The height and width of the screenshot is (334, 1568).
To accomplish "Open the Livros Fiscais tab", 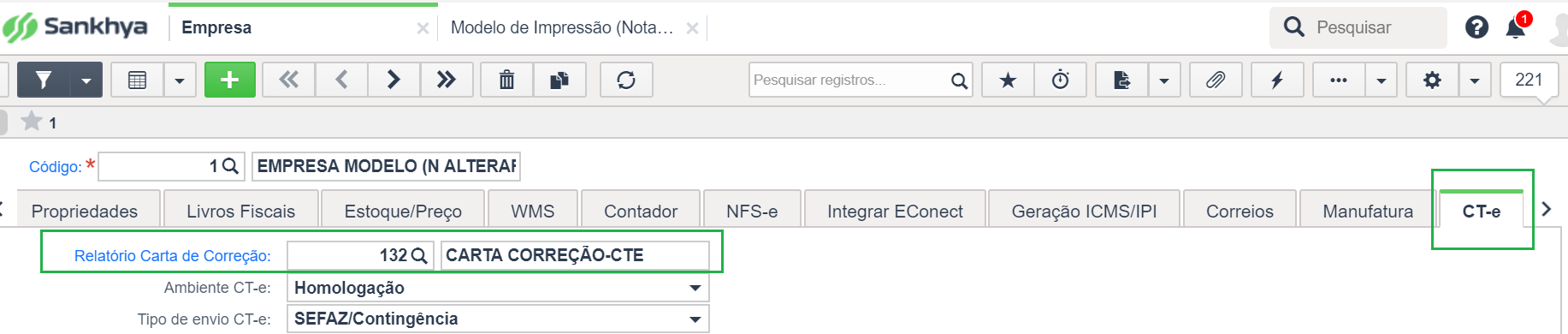I will (x=240, y=211).
